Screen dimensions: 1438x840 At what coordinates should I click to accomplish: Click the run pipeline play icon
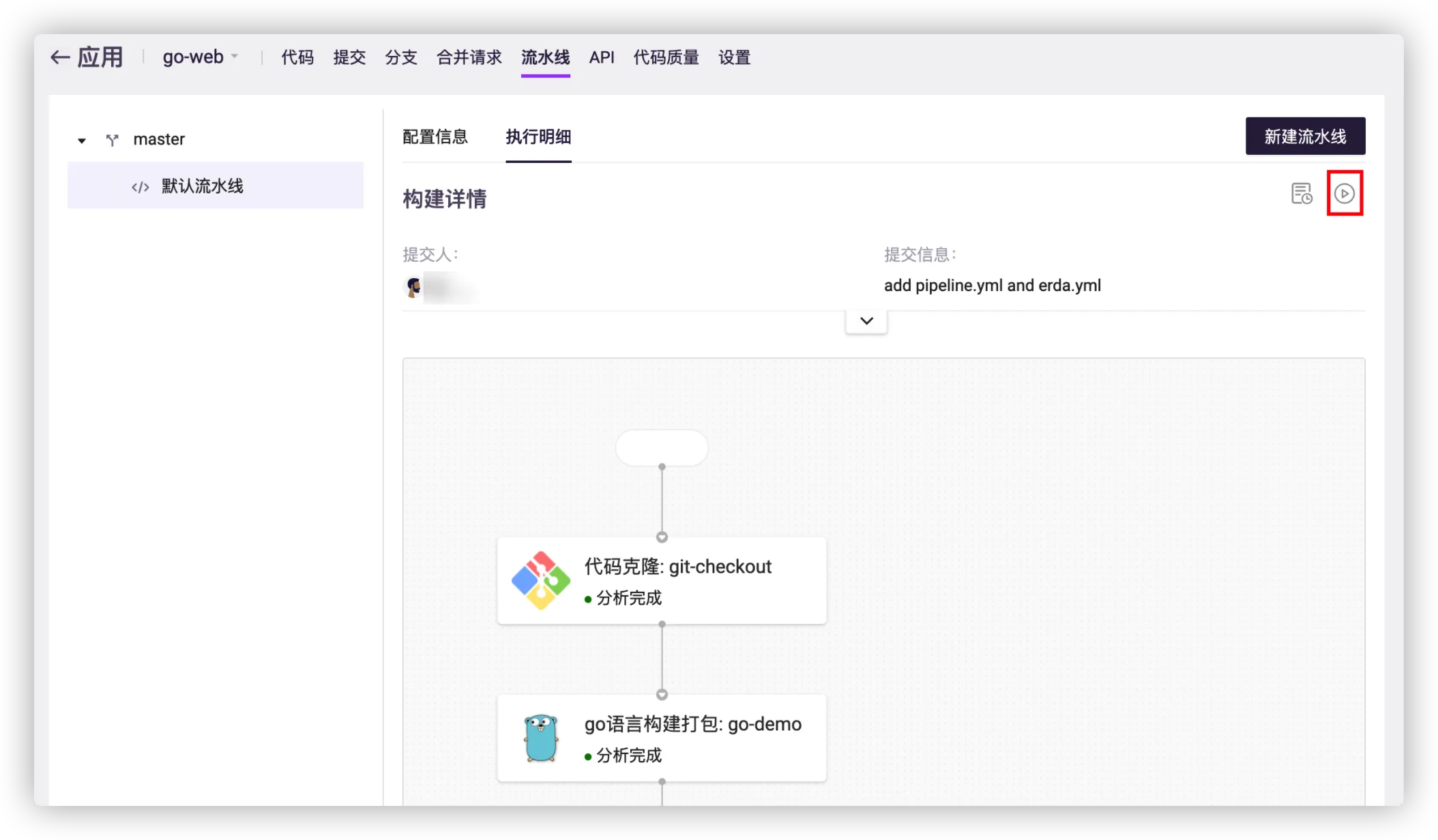(1344, 194)
